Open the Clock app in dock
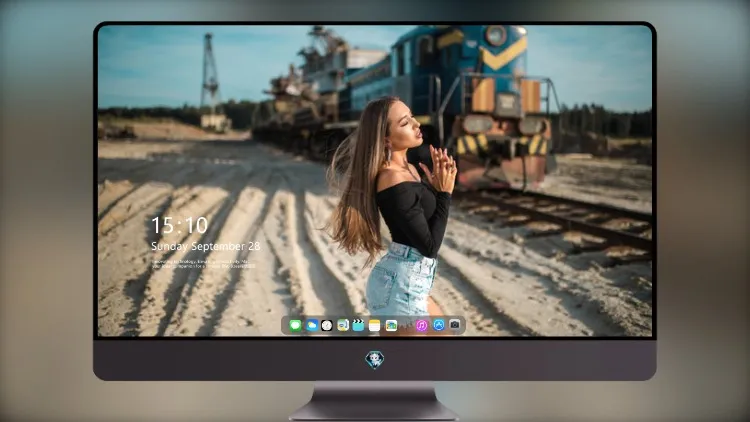The height and width of the screenshot is (422, 750). (327, 326)
